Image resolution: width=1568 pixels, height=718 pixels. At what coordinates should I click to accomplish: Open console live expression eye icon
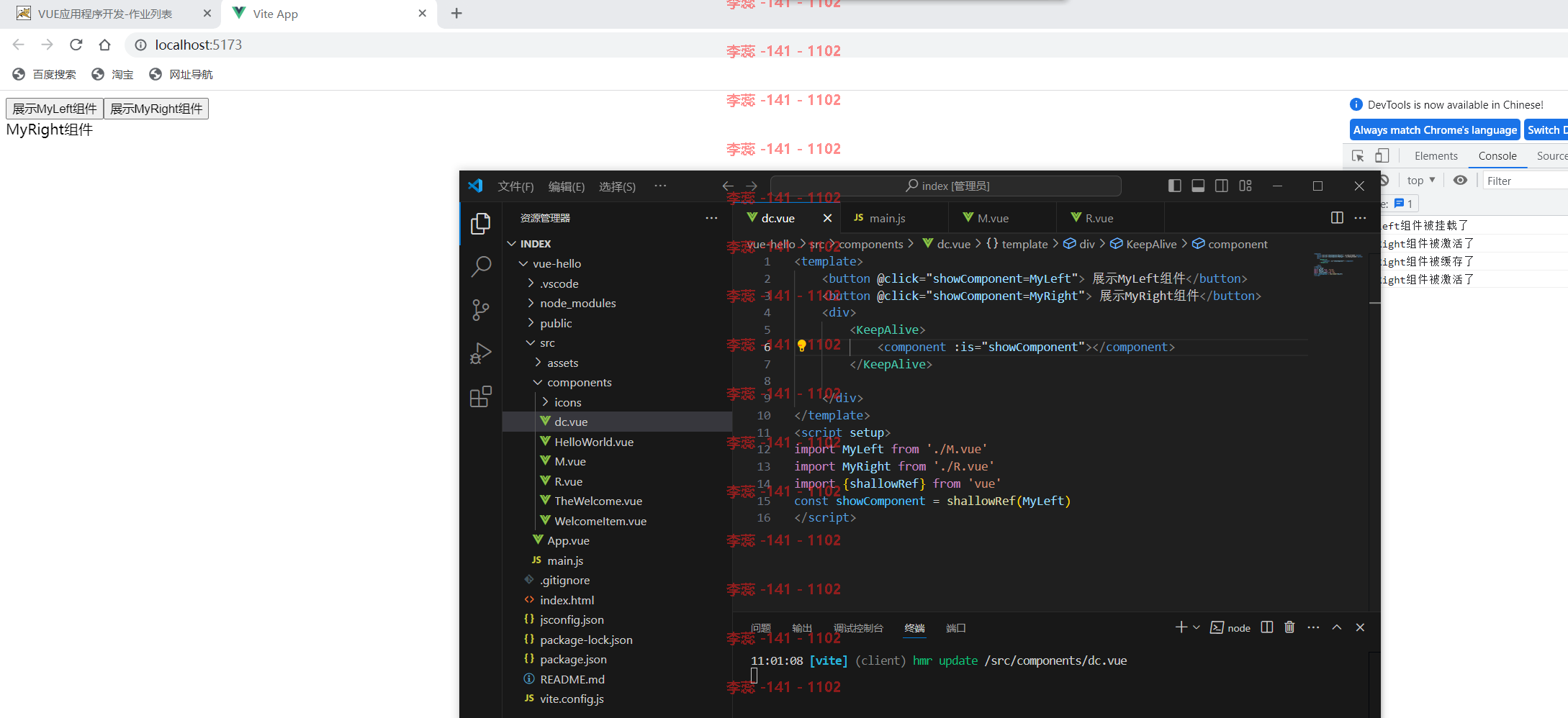click(x=1460, y=180)
